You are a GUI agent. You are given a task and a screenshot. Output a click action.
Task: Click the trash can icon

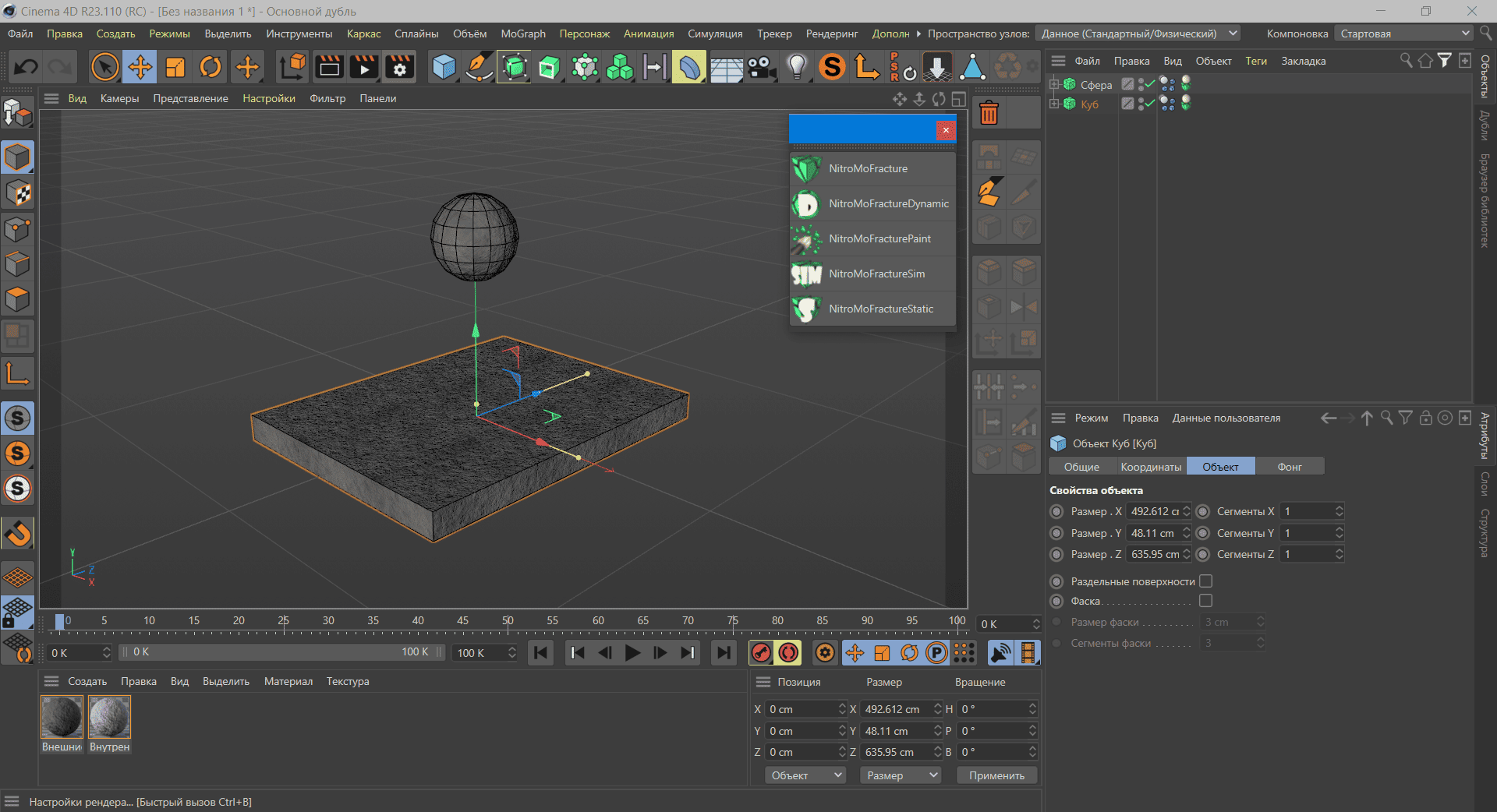[989, 114]
